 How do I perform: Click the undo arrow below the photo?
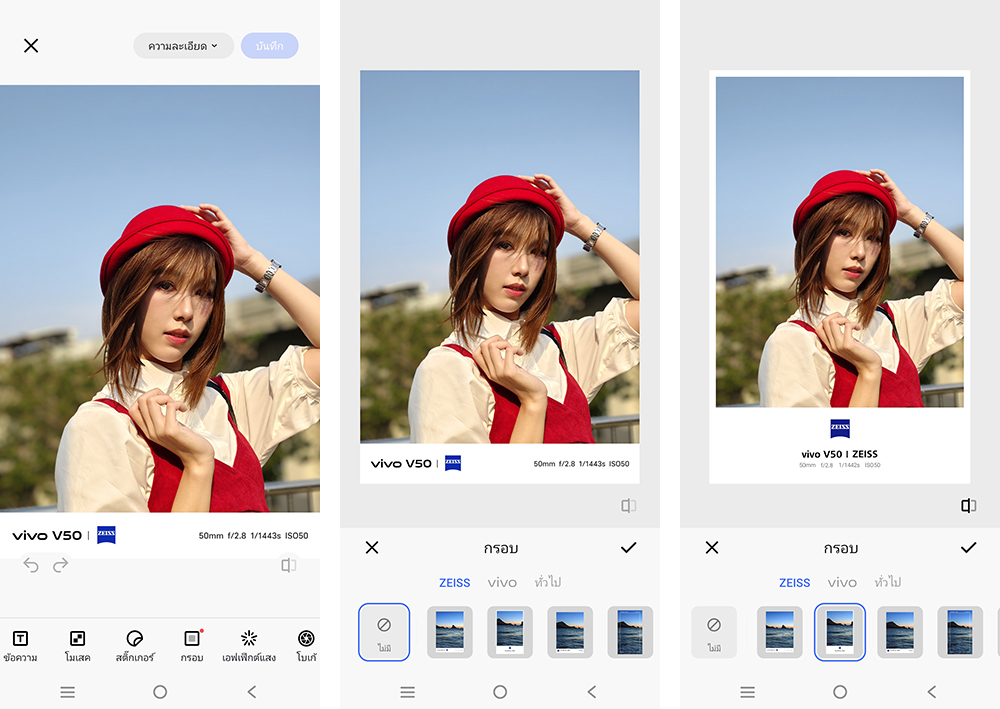[31, 566]
